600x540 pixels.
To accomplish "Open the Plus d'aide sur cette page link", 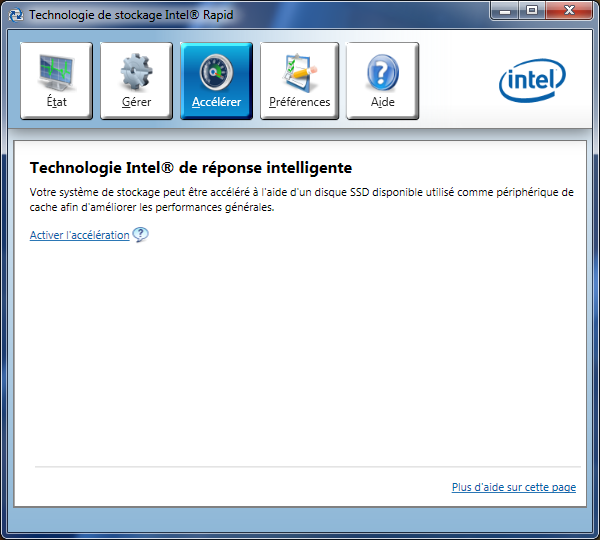I will [x=513, y=487].
